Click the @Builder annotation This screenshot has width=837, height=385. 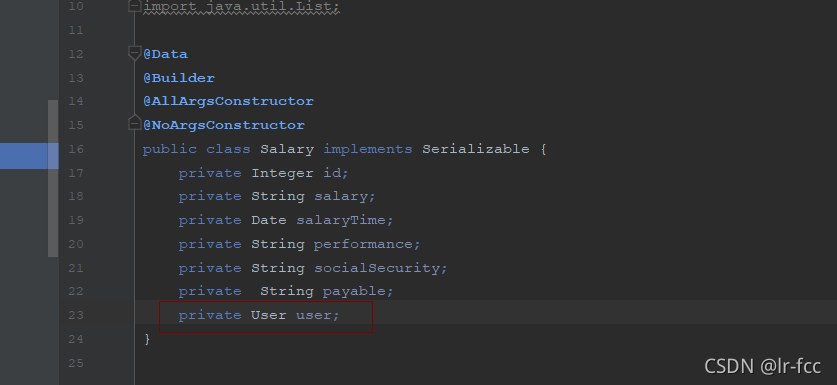coord(179,78)
